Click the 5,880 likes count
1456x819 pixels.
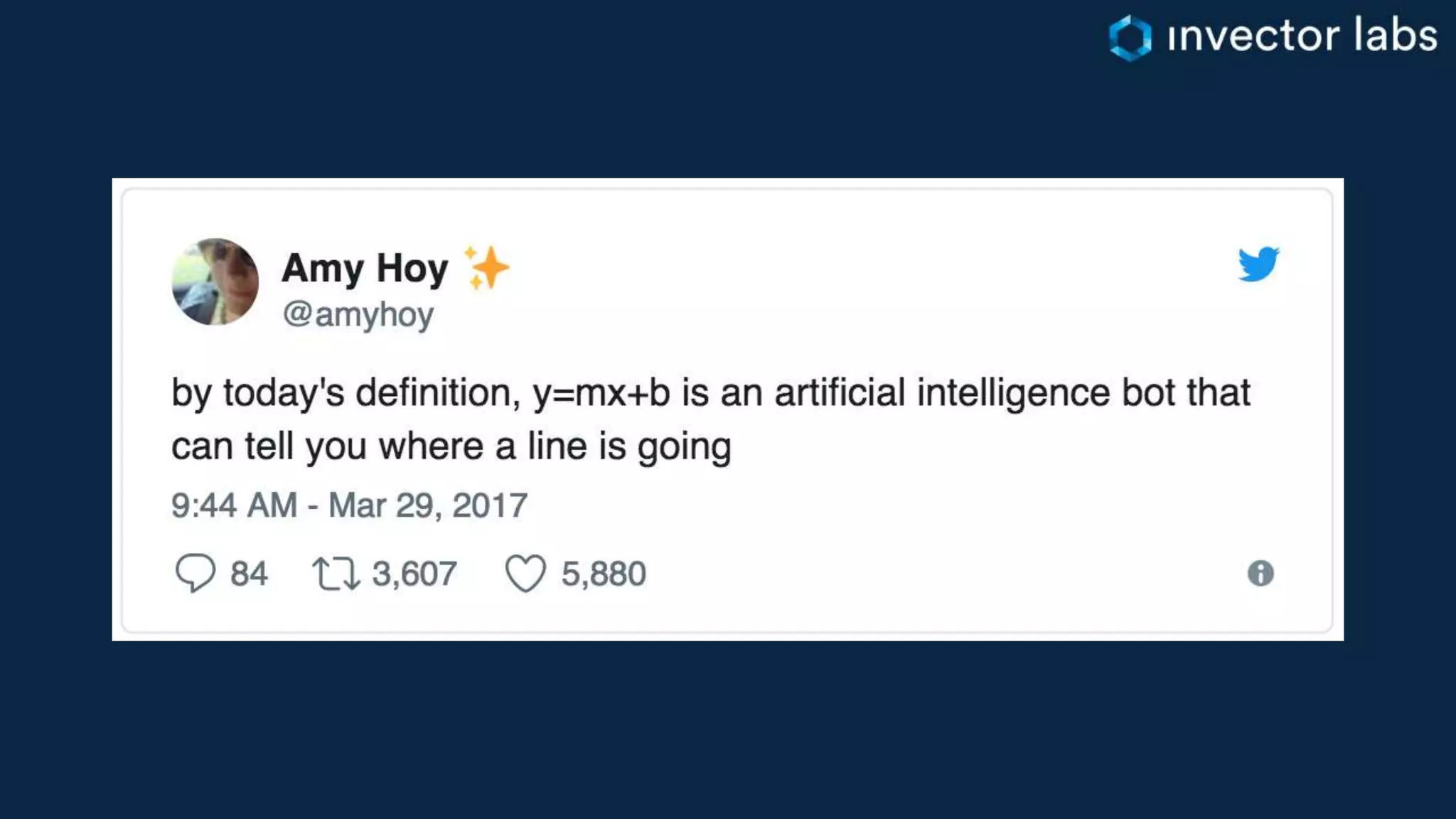pyautogui.click(x=604, y=574)
